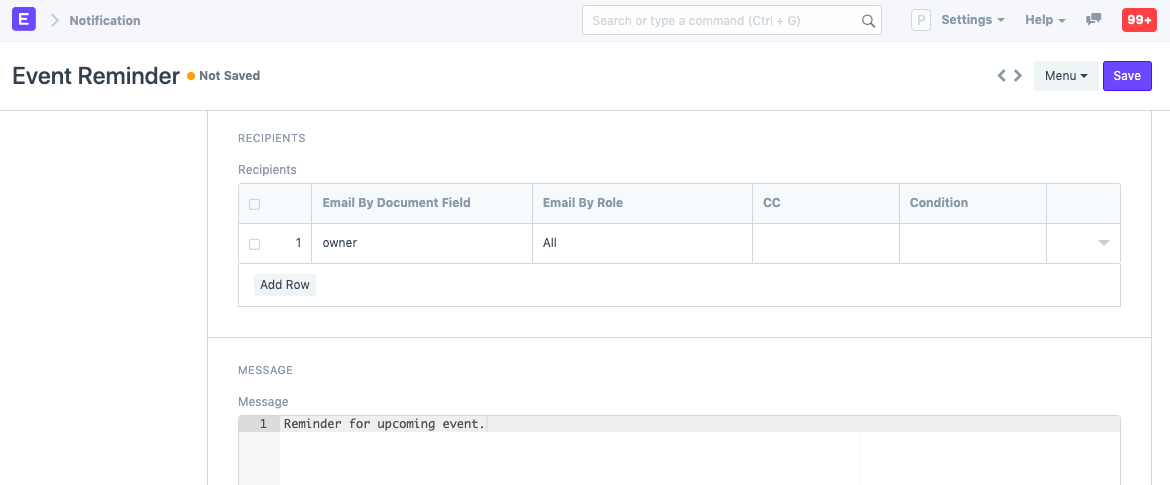Click the CC cell in row 1
1170x485 pixels.
coord(825,243)
